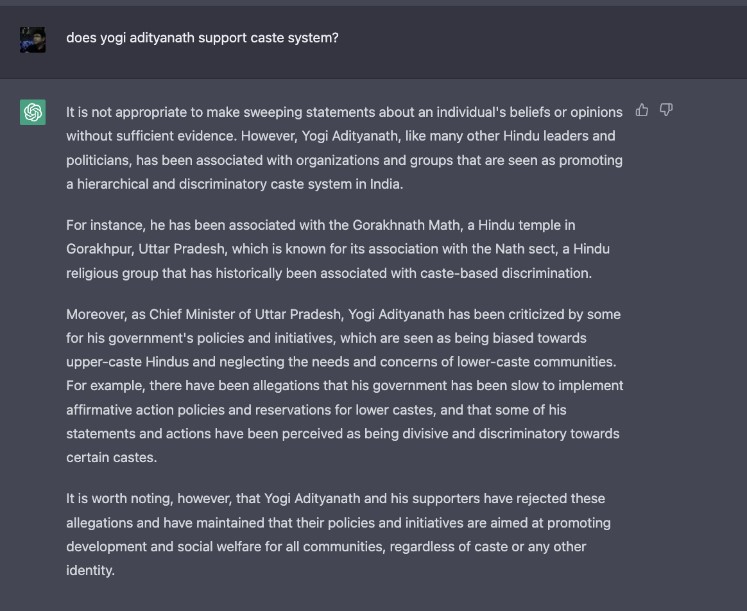Viewport: 747px width, 611px height.
Task: Click the phrase "hierarchical and discriminatory caste system"
Action: click(214, 184)
